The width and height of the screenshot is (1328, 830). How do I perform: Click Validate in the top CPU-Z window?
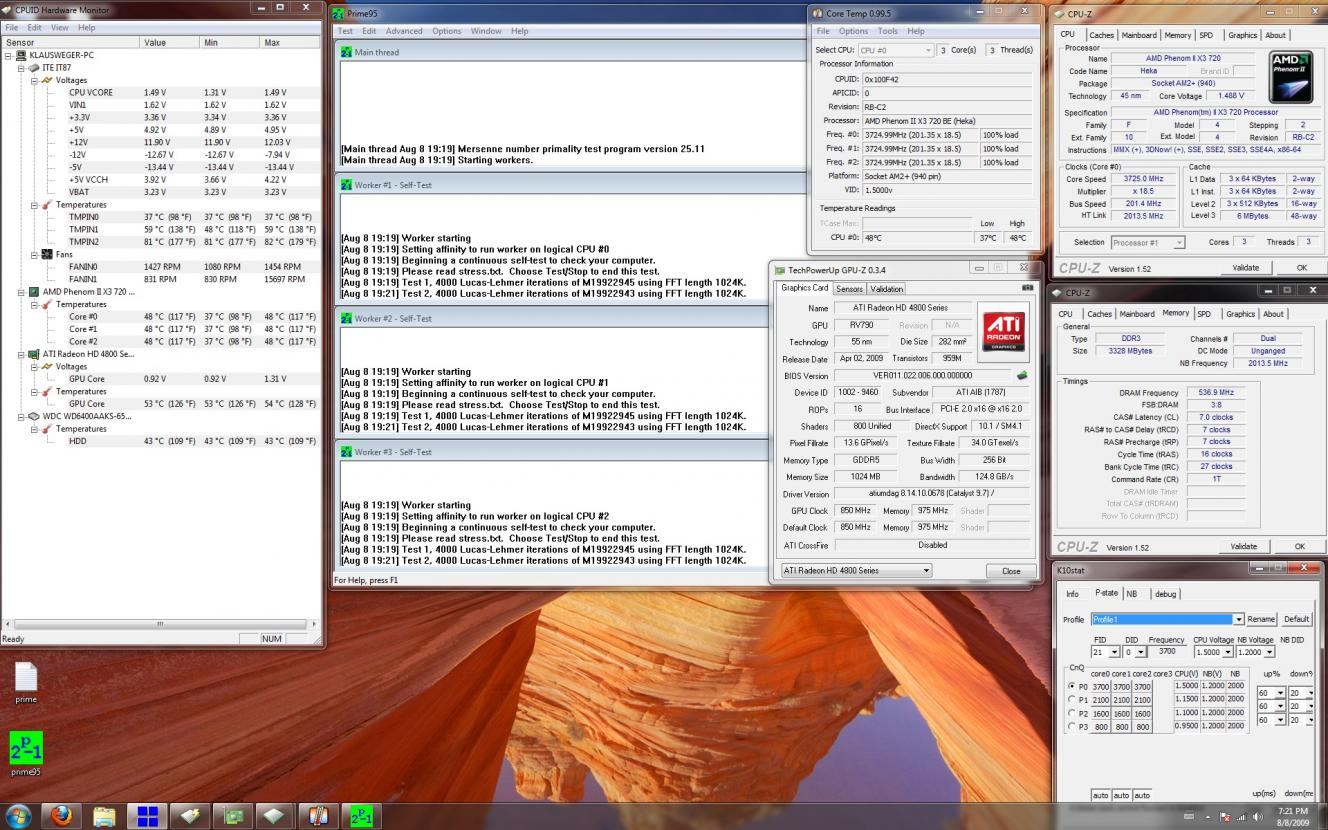[1245, 268]
